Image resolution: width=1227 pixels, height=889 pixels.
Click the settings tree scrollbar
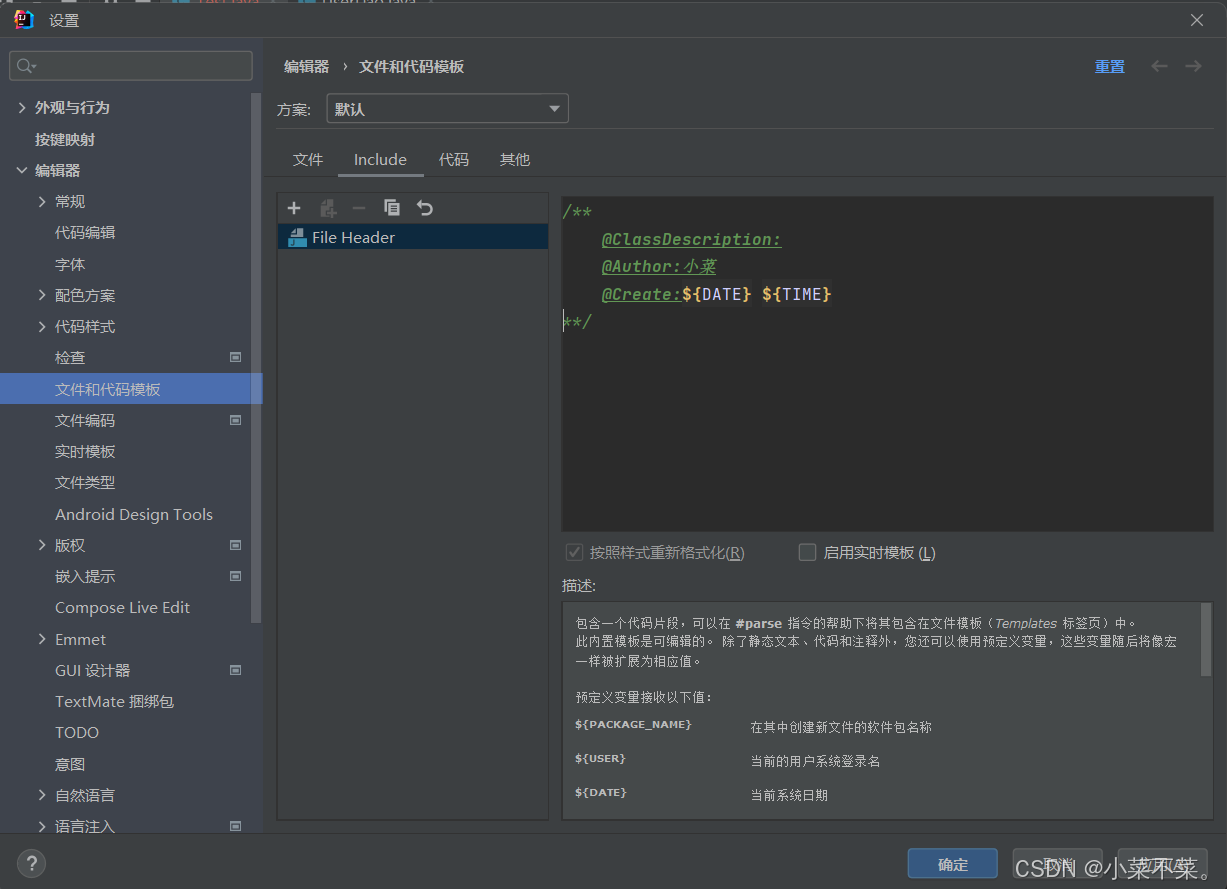tap(256, 357)
